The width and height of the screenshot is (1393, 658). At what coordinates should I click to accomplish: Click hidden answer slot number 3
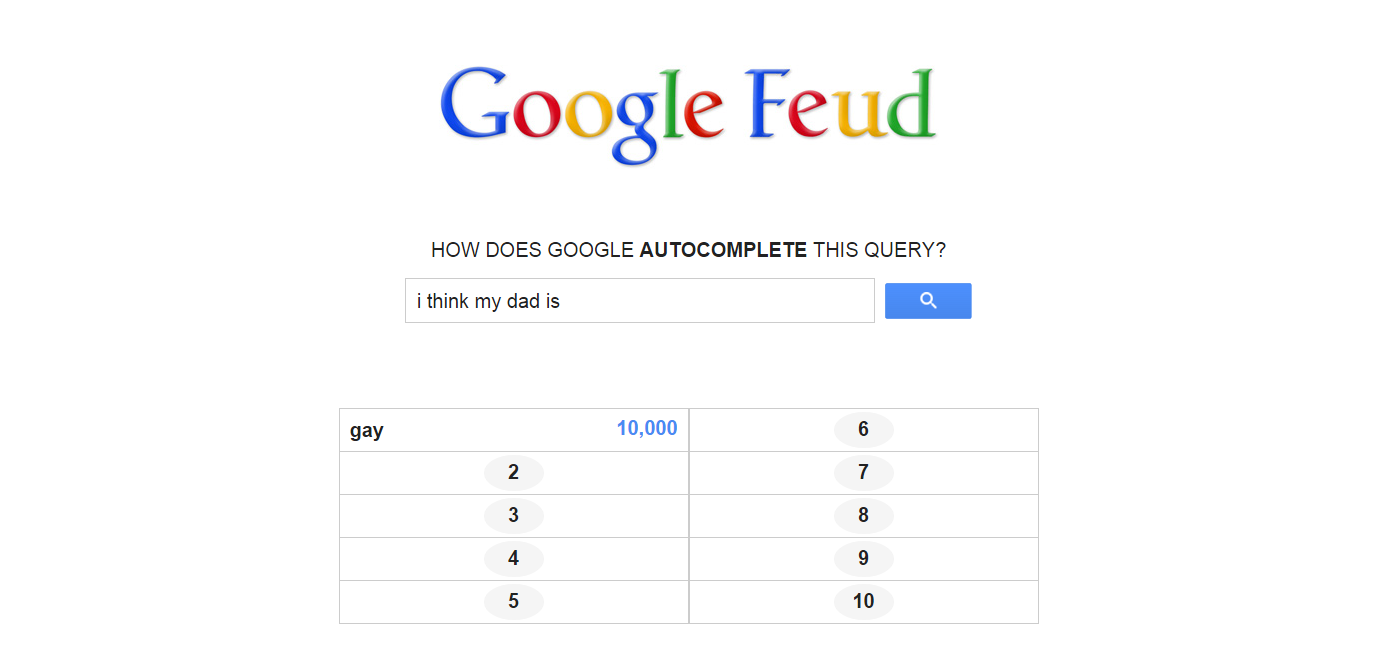(x=514, y=516)
